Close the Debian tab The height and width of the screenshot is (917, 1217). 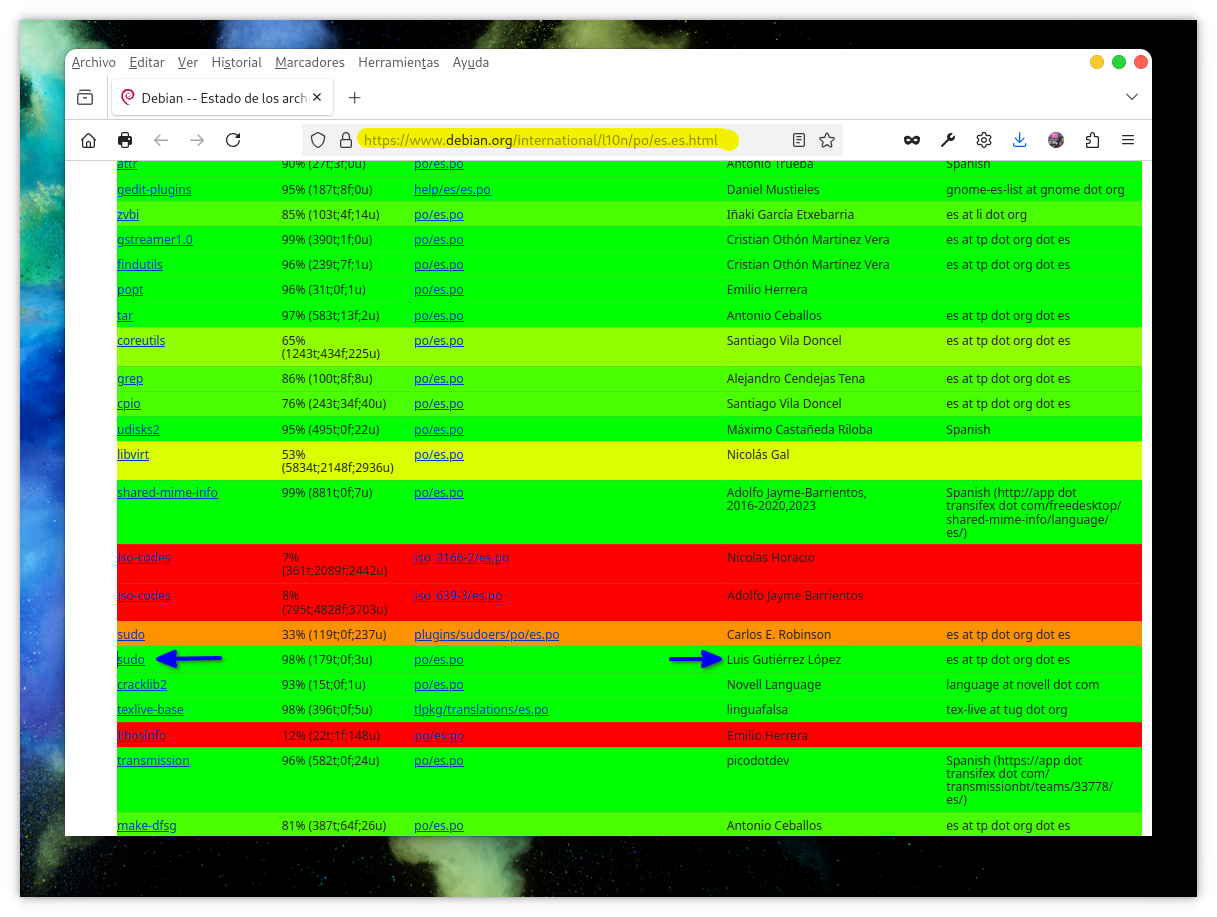[318, 97]
